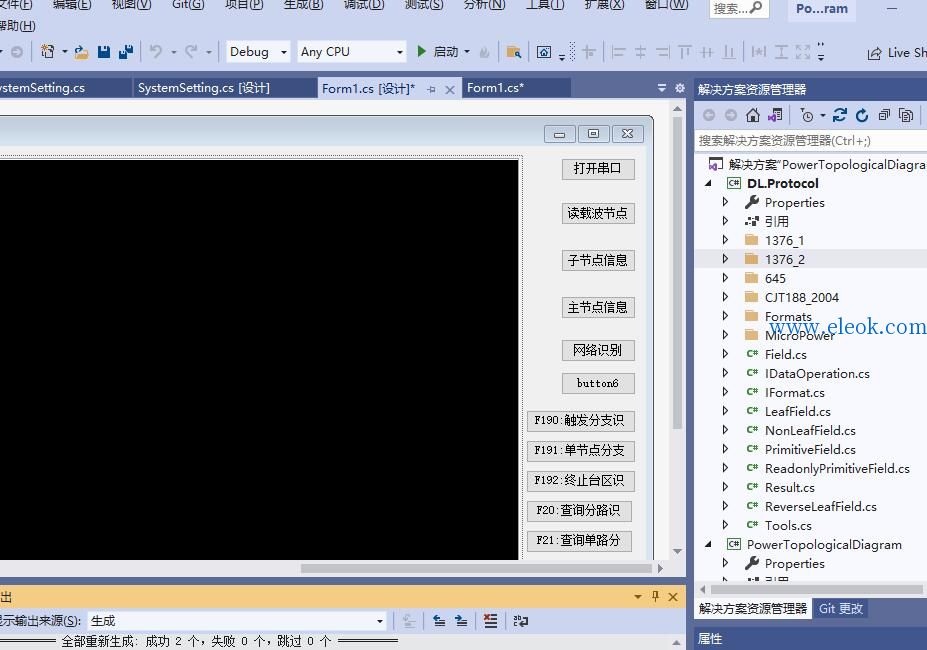Open the 工具(T) Tools menu
The width and height of the screenshot is (927, 650).
545,5
